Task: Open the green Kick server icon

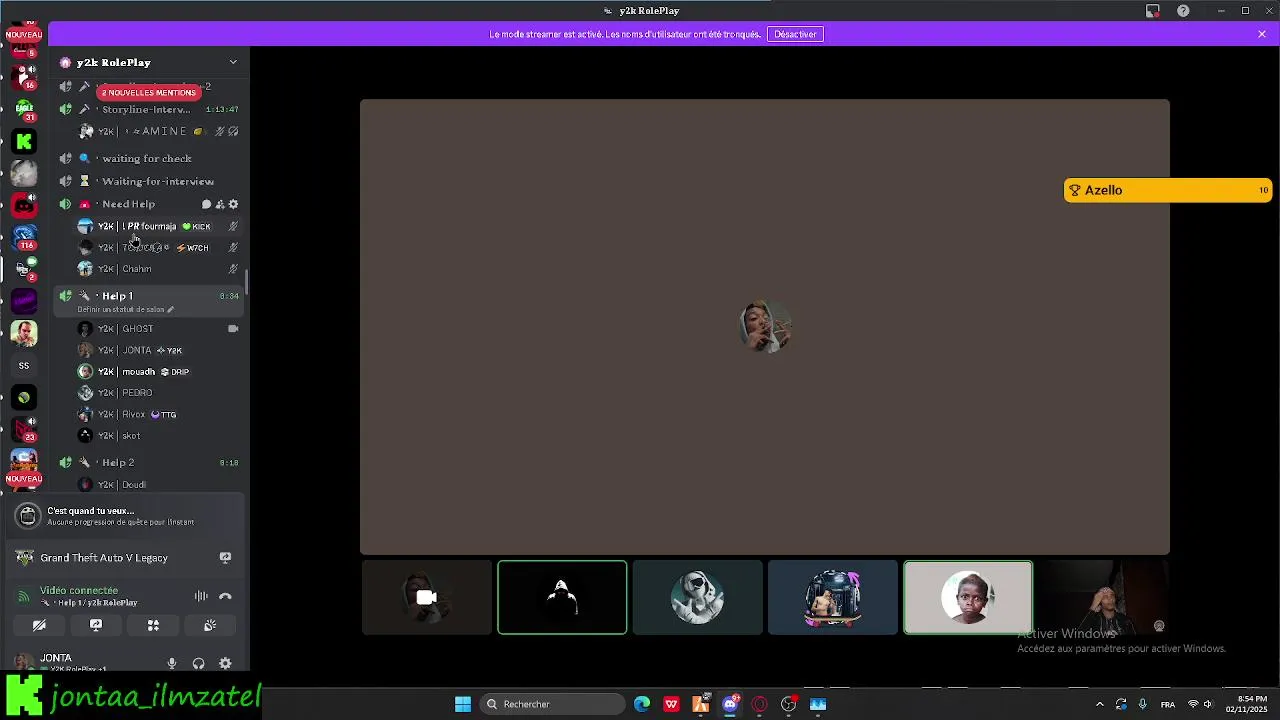Action: [24, 141]
